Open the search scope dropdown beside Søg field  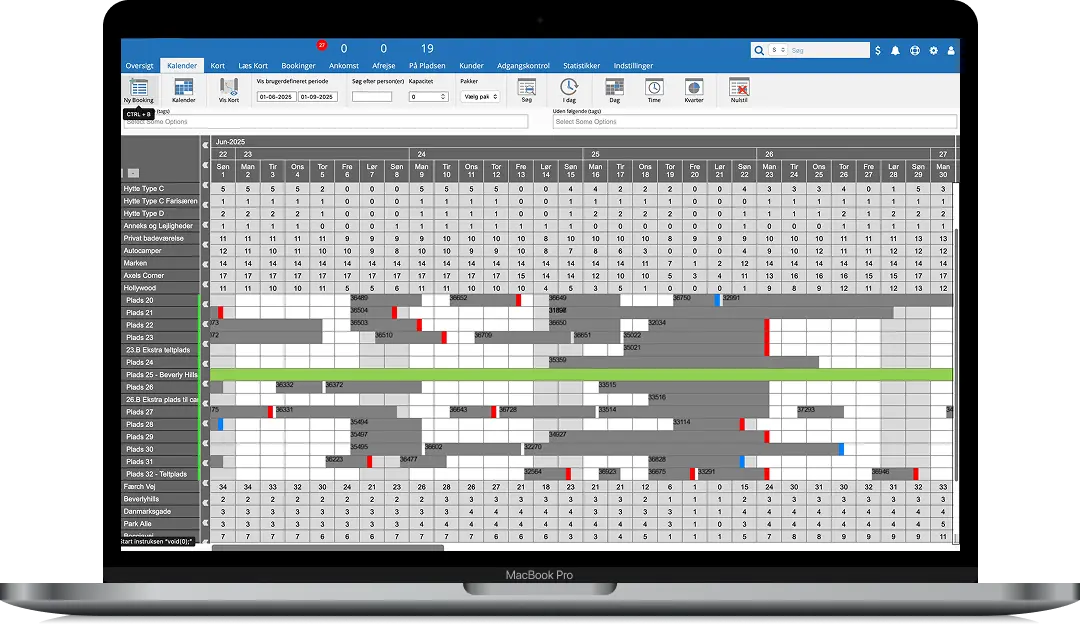(778, 50)
